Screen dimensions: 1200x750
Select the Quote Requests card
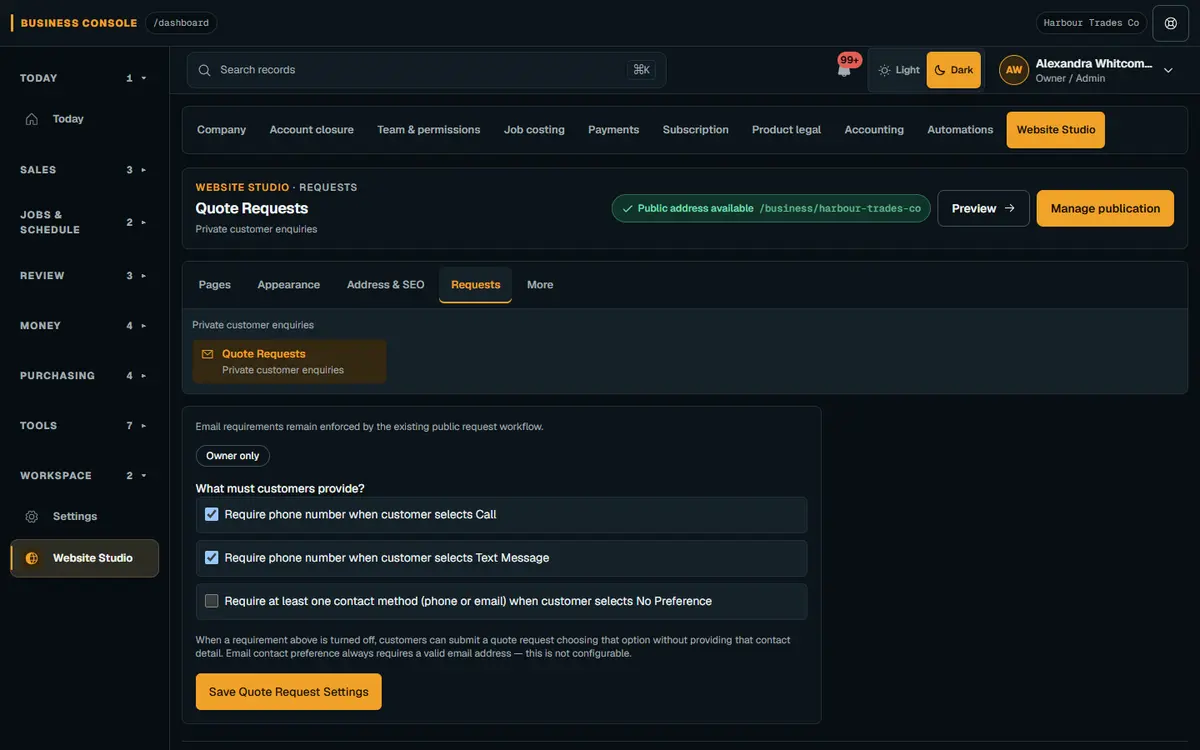click(289, 361)
